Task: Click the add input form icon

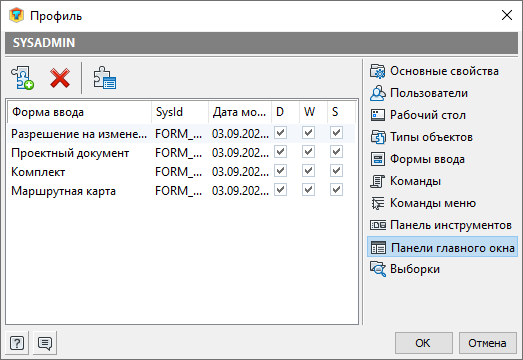Action: pyautogui.click(x=22, y=78)
